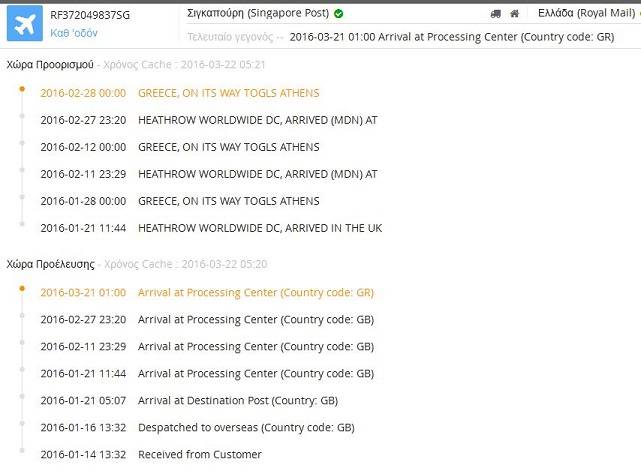The width and height of the screenshot is (641, 471).
Task: Click the home icon in header
Action: point(514,14)
